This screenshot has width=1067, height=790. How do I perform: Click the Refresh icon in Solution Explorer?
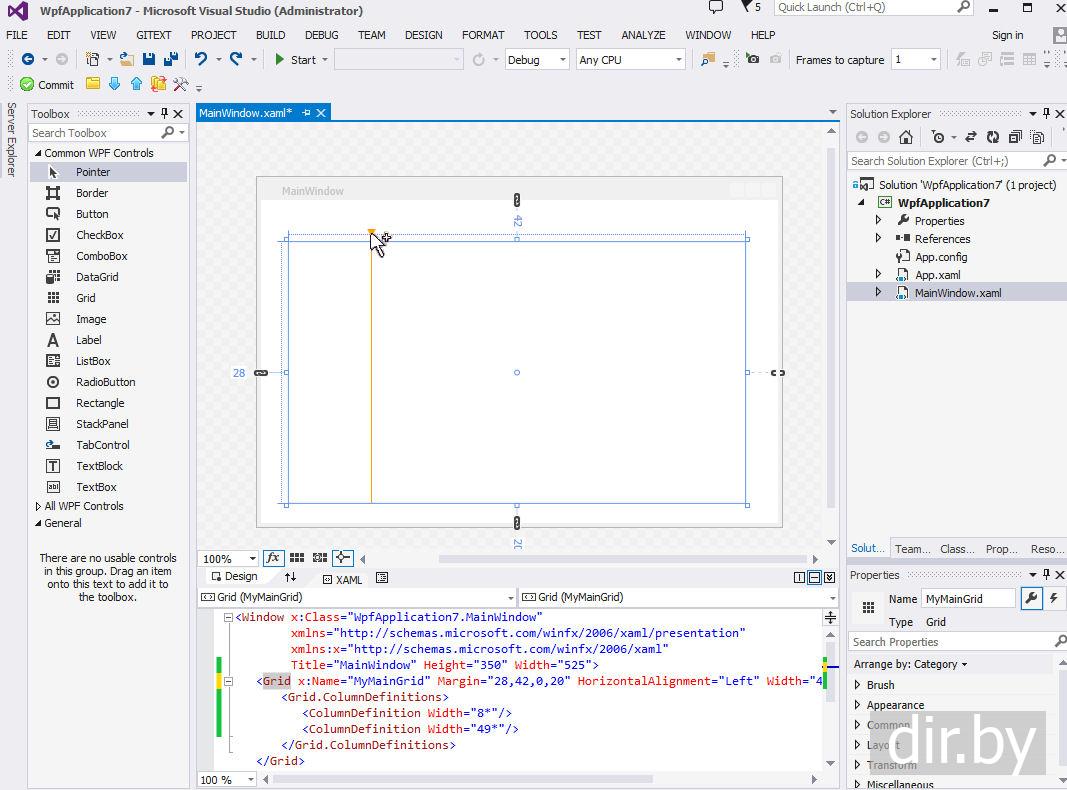pyautogui.click(x=992, y=137)
